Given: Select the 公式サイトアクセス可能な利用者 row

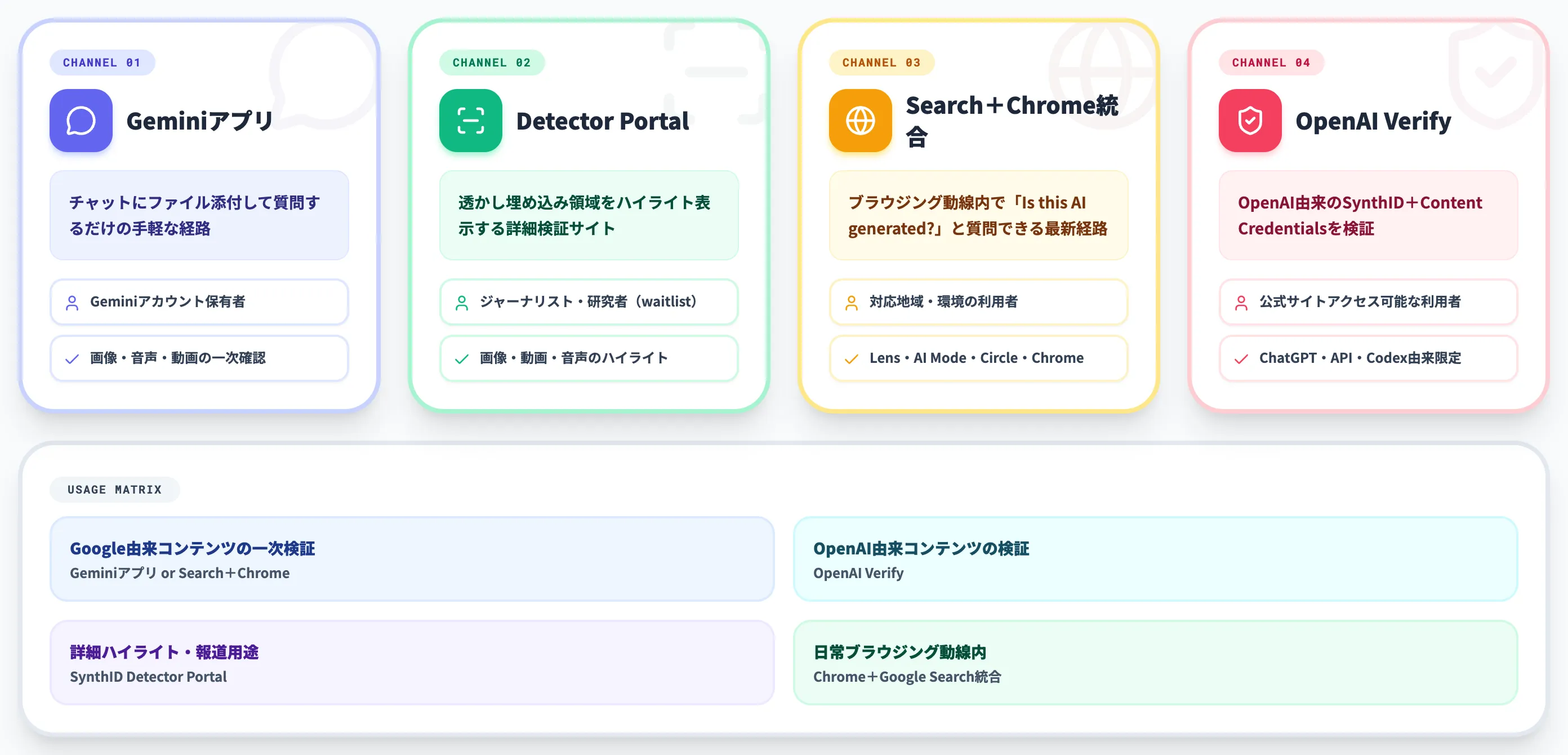Looking at the screenshot, I should [x=1367, y=302].
